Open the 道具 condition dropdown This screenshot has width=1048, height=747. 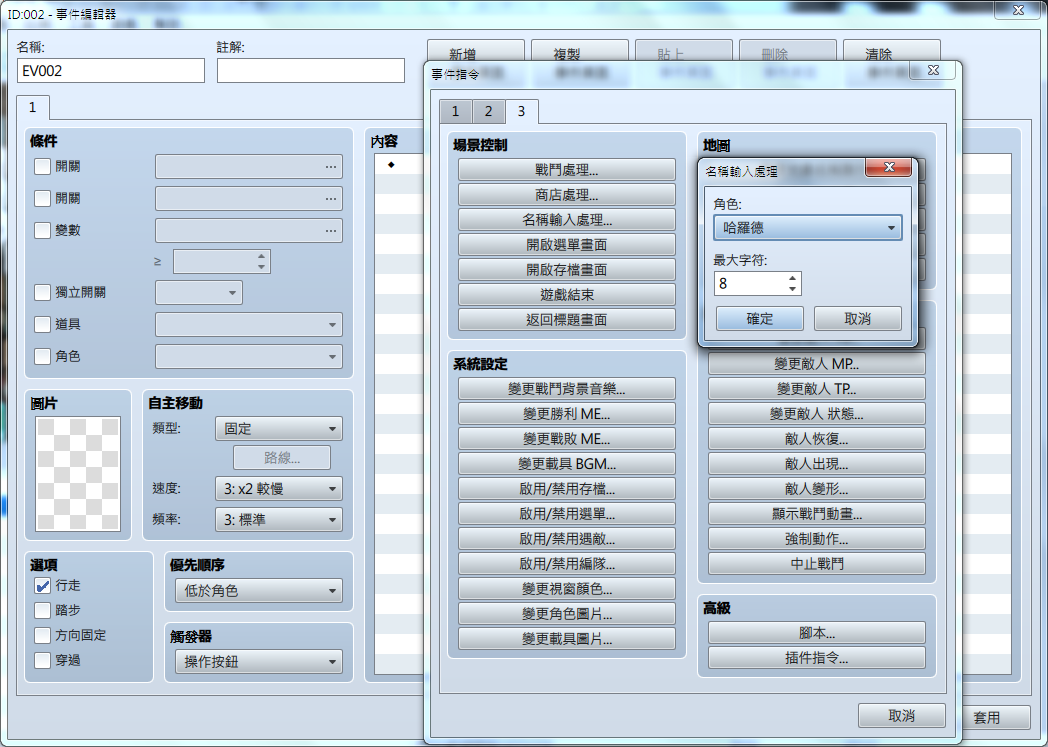(249, 325)
